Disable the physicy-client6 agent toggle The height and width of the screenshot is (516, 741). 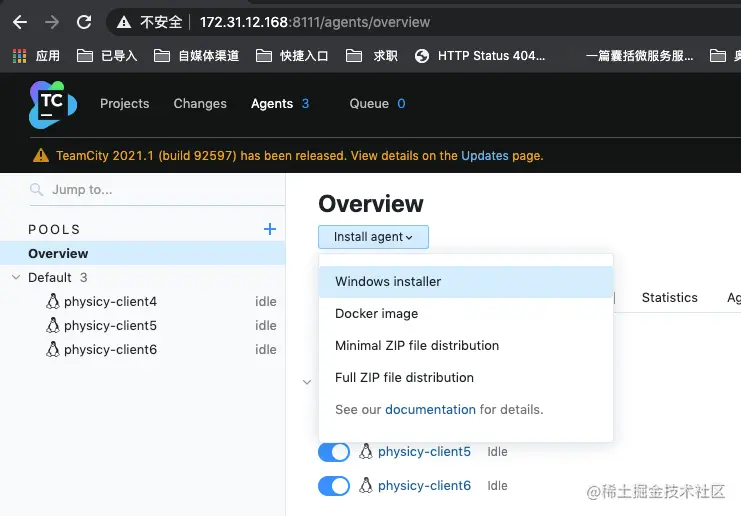334,486
